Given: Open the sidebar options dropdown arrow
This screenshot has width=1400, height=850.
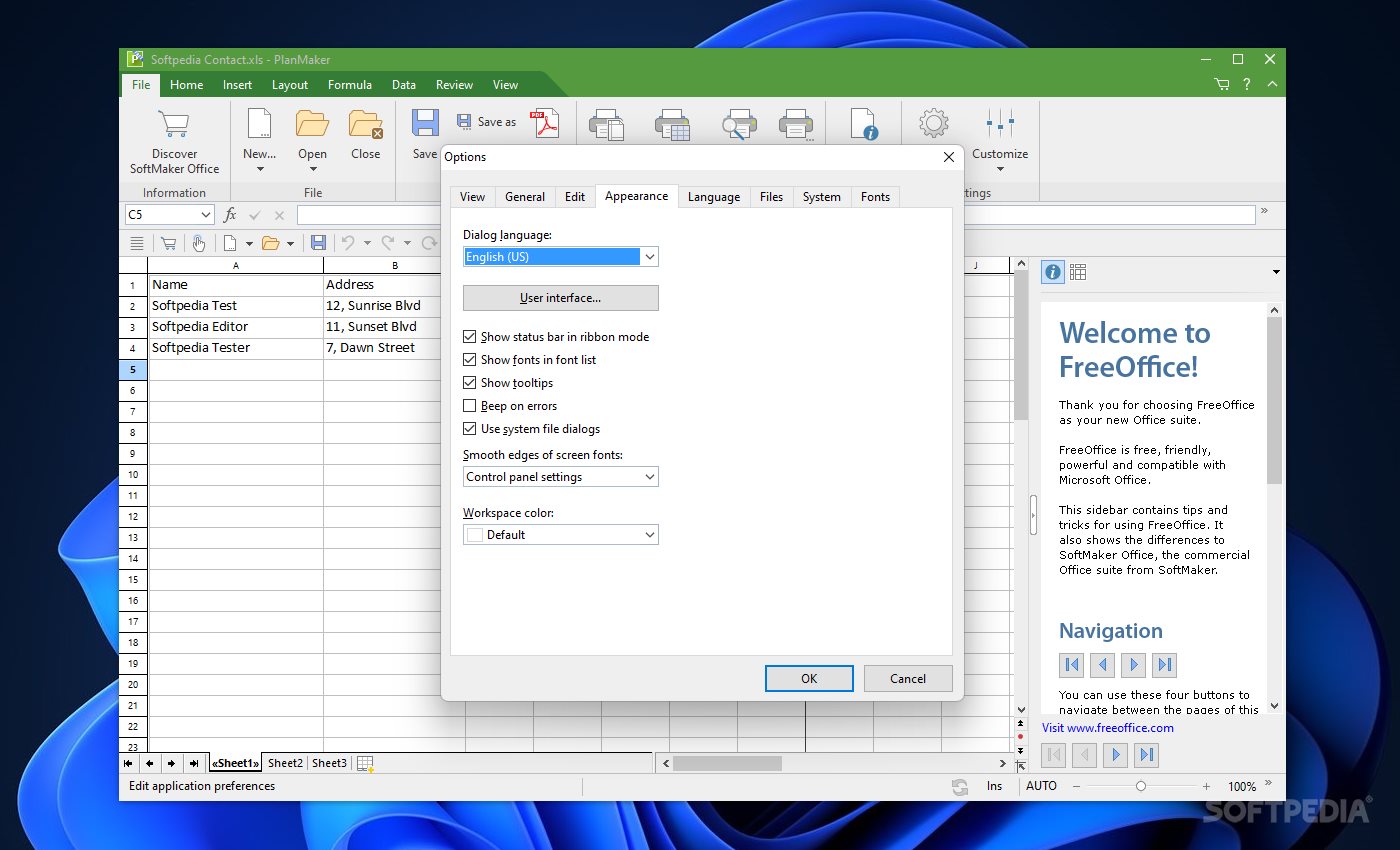Looking at the screenshot, I should point(1276,272).
